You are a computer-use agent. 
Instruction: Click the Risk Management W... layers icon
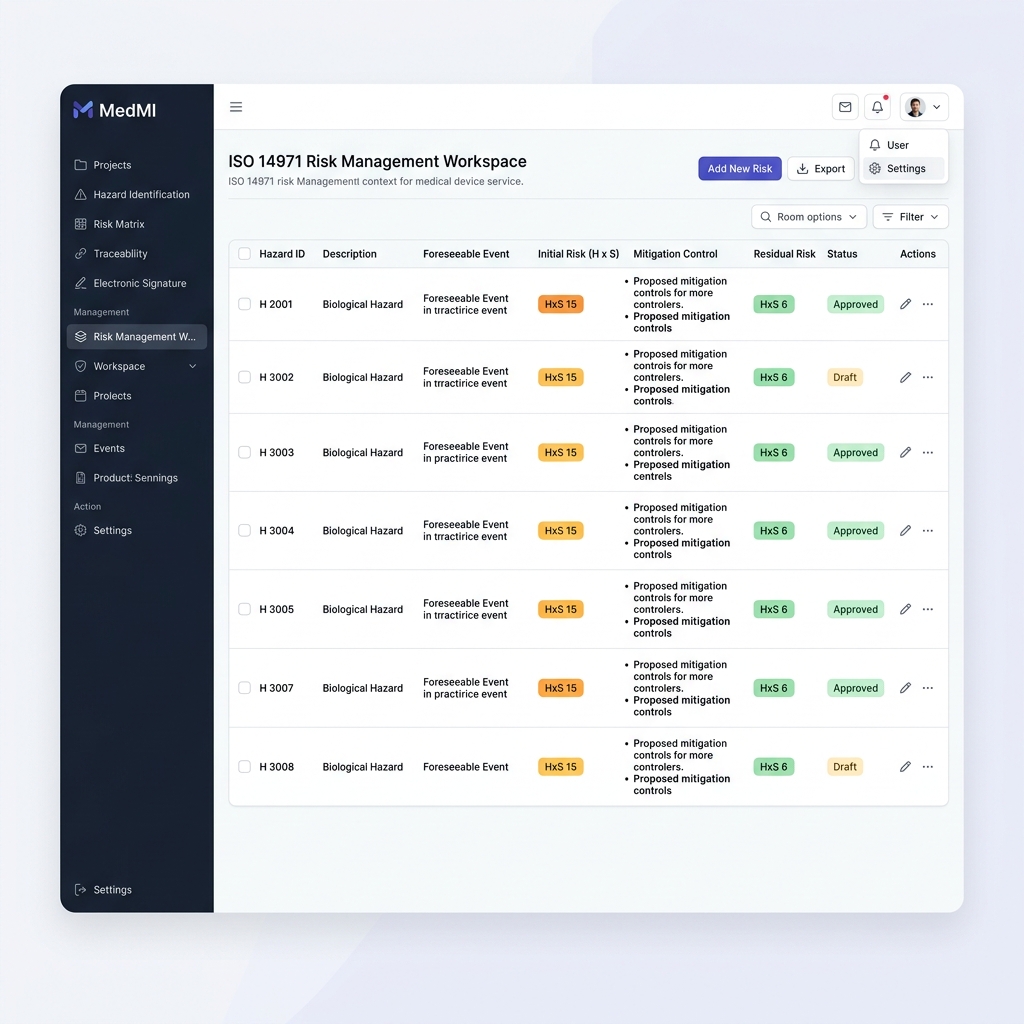pyautogui.click(x=80, y=336)
